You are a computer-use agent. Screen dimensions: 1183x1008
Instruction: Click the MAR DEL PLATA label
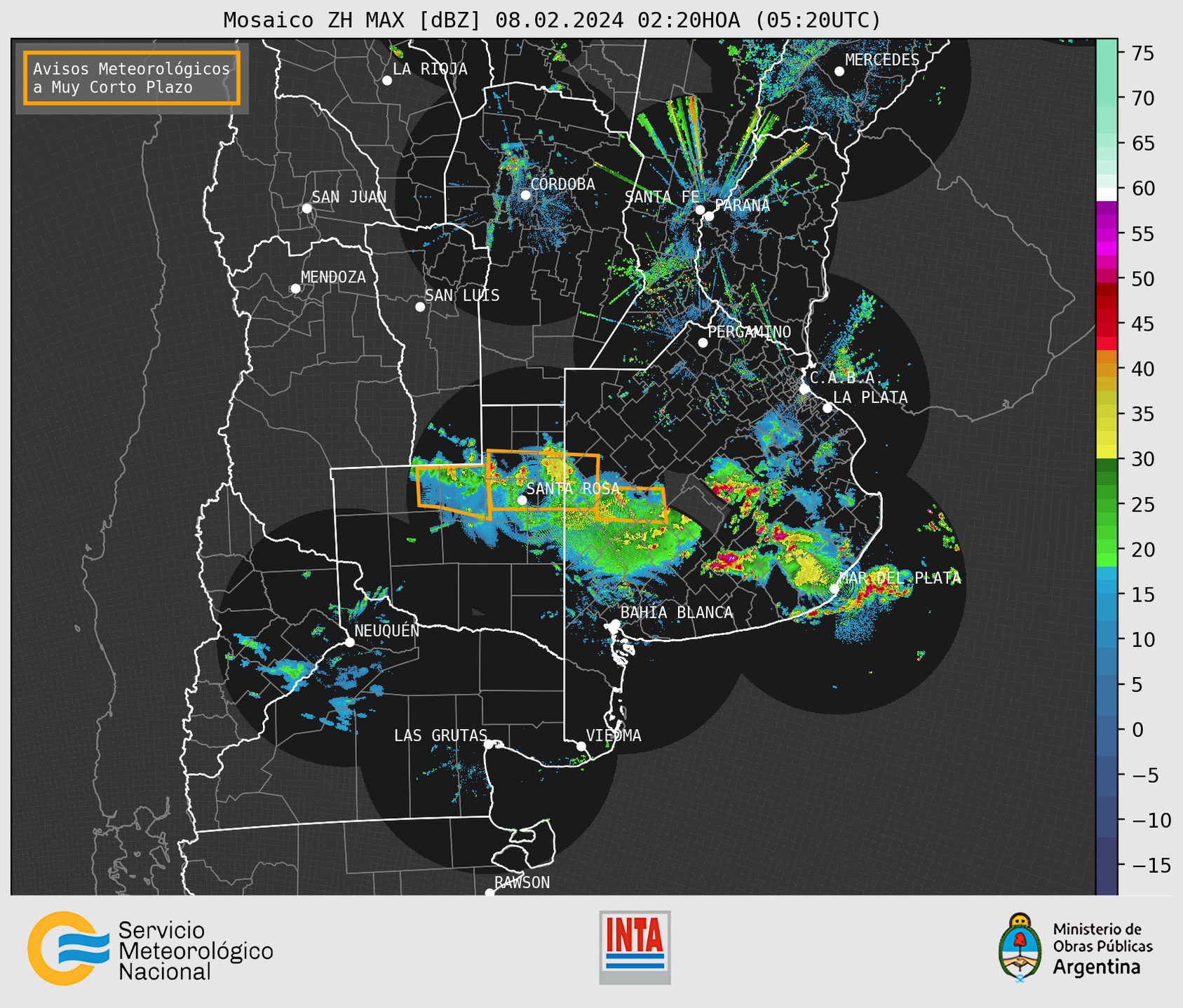[x=900, y=578]
